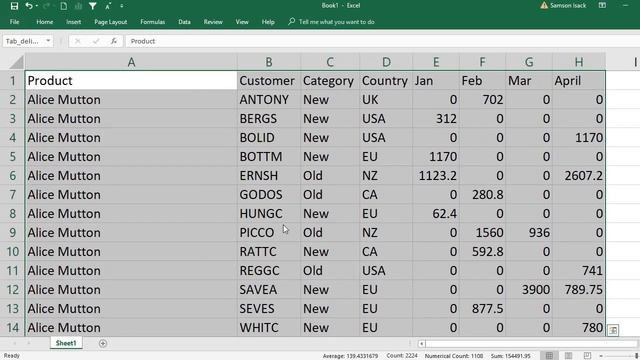
Task: Click into the Name Box field
Action: click(23, 41)
